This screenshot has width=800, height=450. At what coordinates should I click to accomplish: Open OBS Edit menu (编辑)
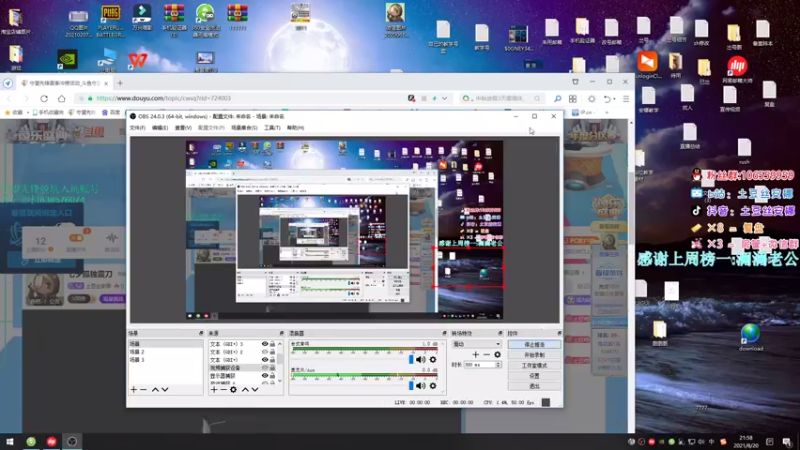[x=160, y=128]
